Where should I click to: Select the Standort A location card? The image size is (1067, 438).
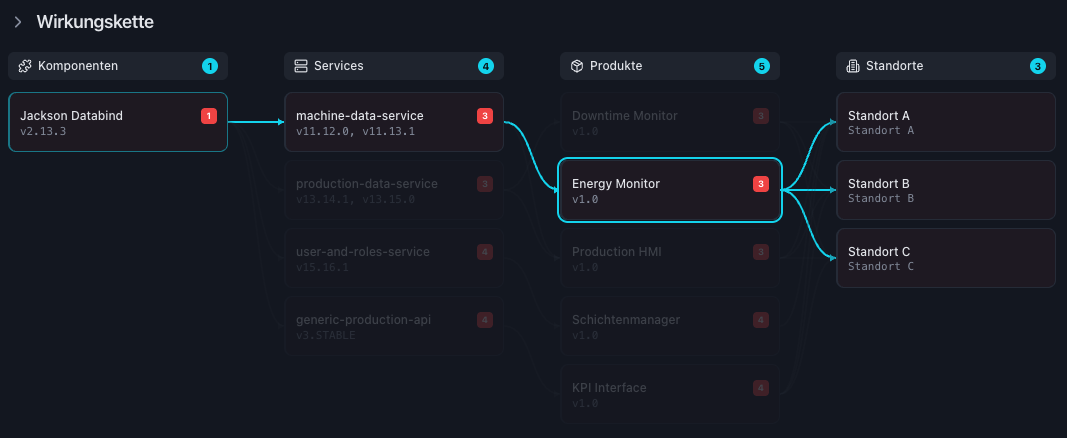946,122
